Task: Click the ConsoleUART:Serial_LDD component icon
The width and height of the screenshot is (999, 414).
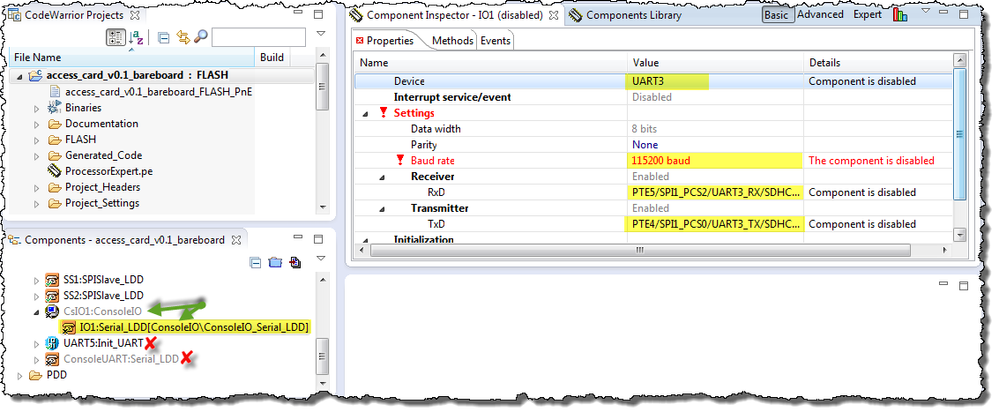Action: click(53, 359)
